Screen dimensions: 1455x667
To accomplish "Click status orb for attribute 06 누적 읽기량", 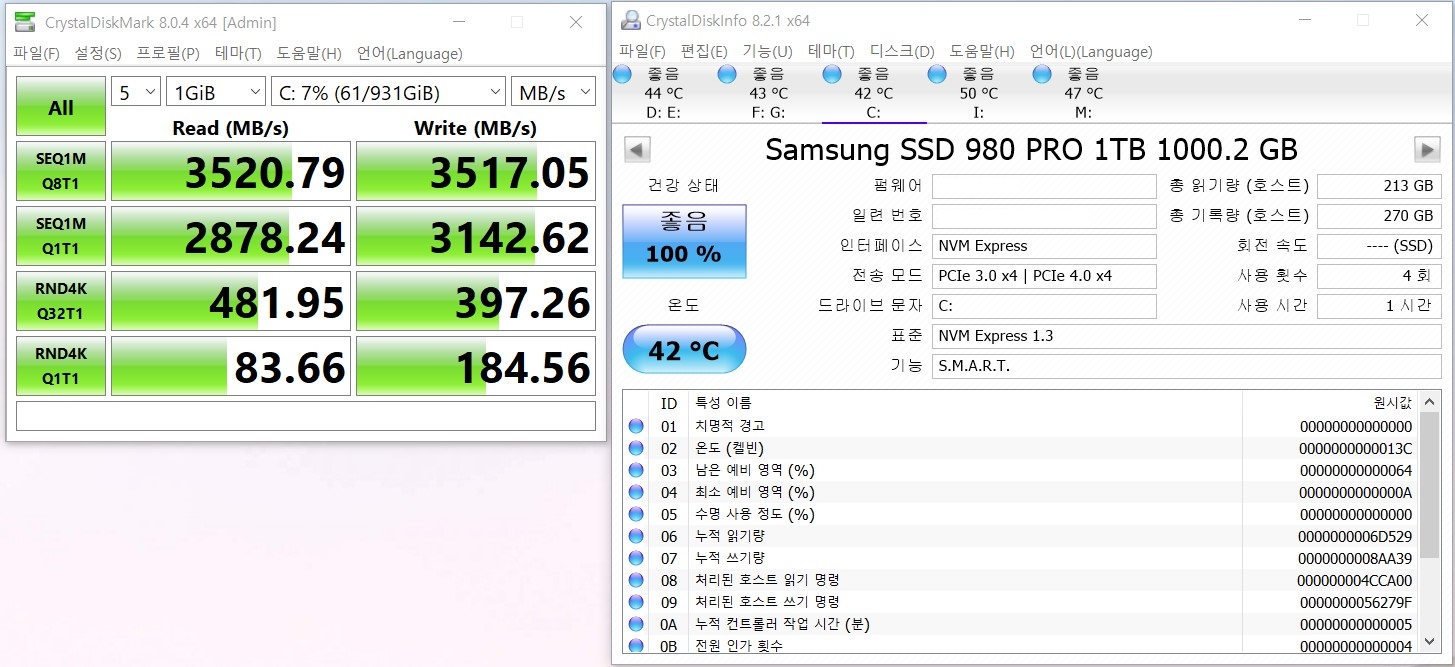I will tap(636, 536).
